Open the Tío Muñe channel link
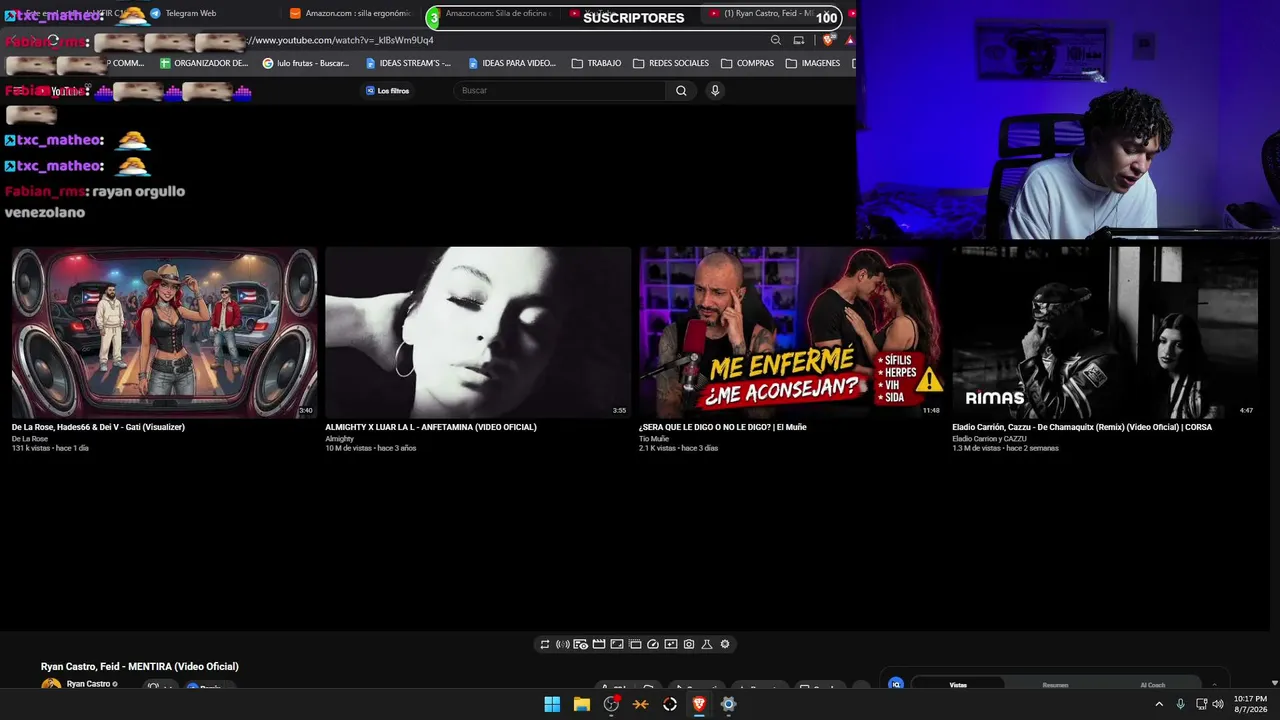This screenshot has height=720, width=1280. coord(654,439)
